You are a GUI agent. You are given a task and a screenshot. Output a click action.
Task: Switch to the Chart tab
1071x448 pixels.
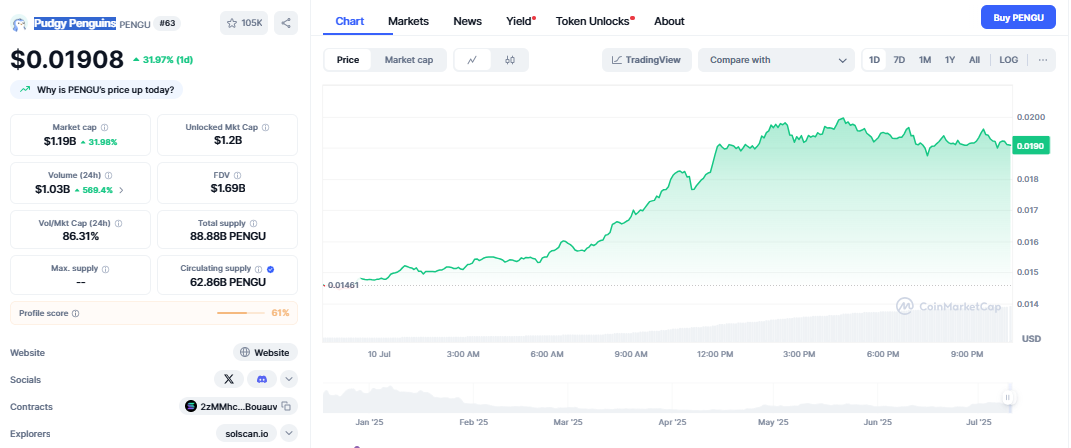pyautogui.click(x=350, y=21)
